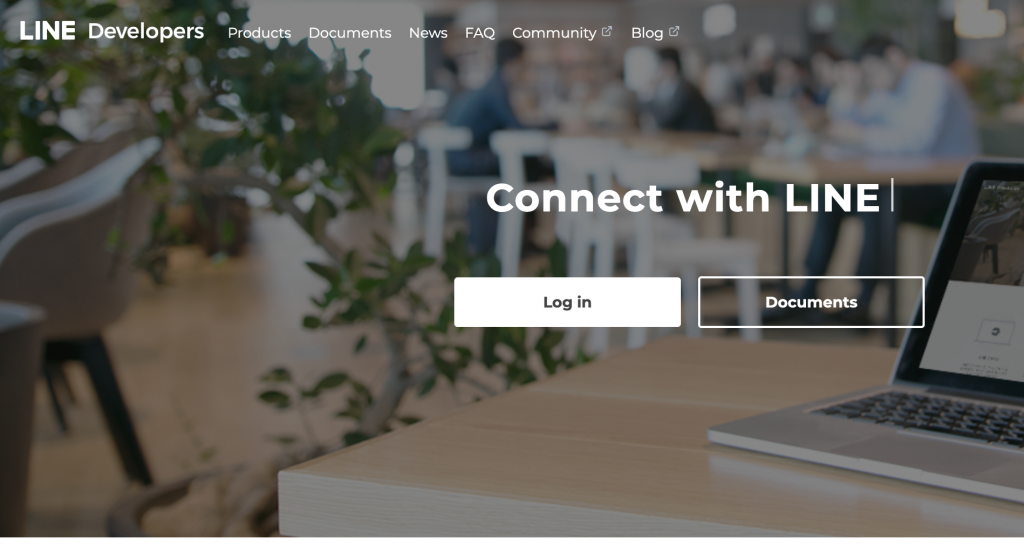Click the external-link icon beside Blog

click(674, 31)
